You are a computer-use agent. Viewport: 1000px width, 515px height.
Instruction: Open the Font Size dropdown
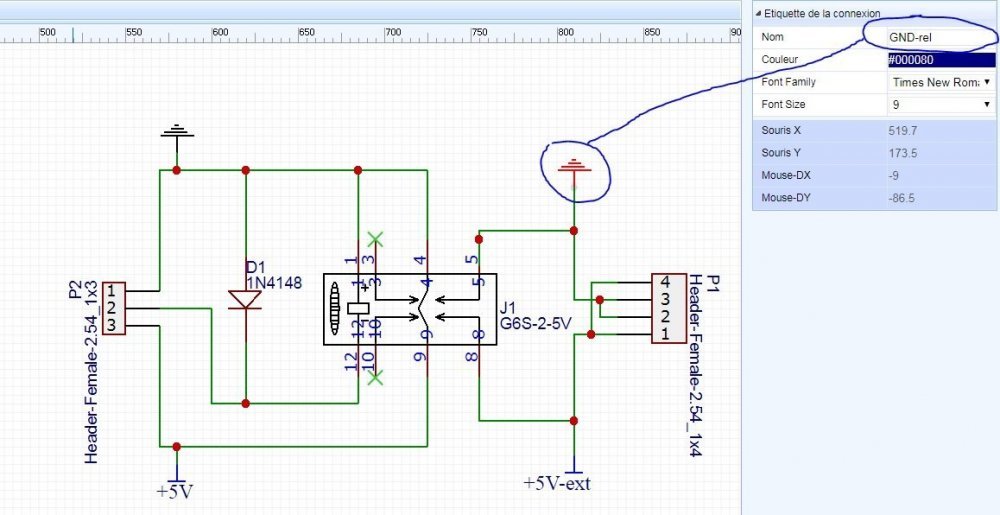click(941, 105)
